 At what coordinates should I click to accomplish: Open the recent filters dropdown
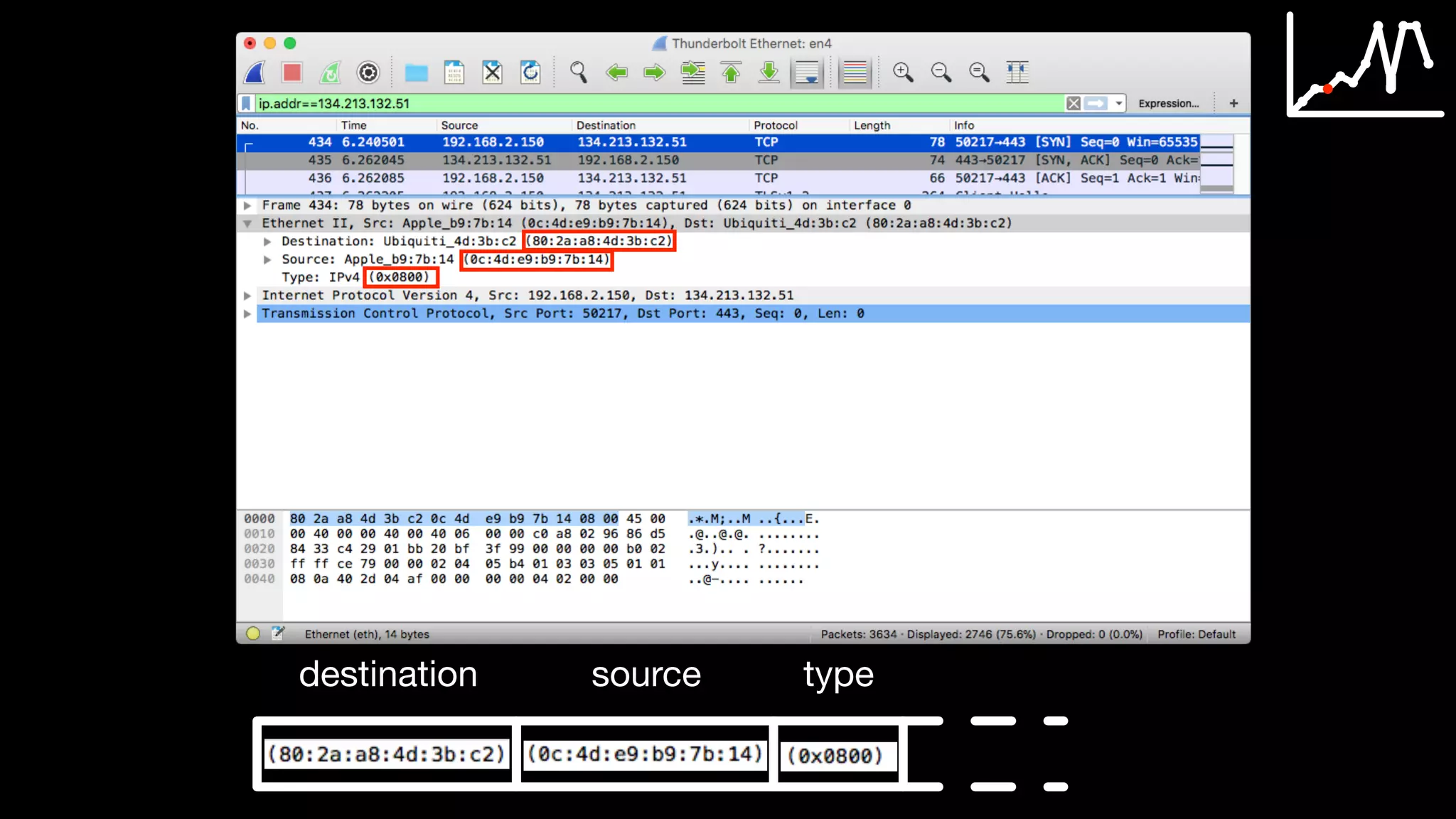[1118, 104]
